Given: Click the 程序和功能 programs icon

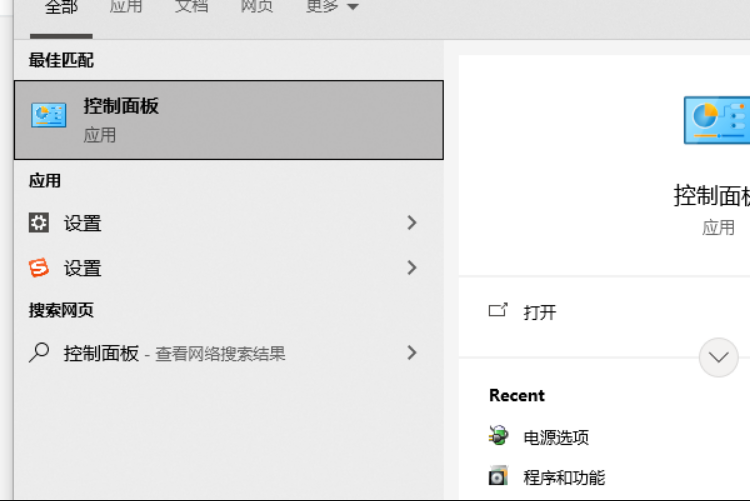Looking at the screenshot, I should 498,477.
